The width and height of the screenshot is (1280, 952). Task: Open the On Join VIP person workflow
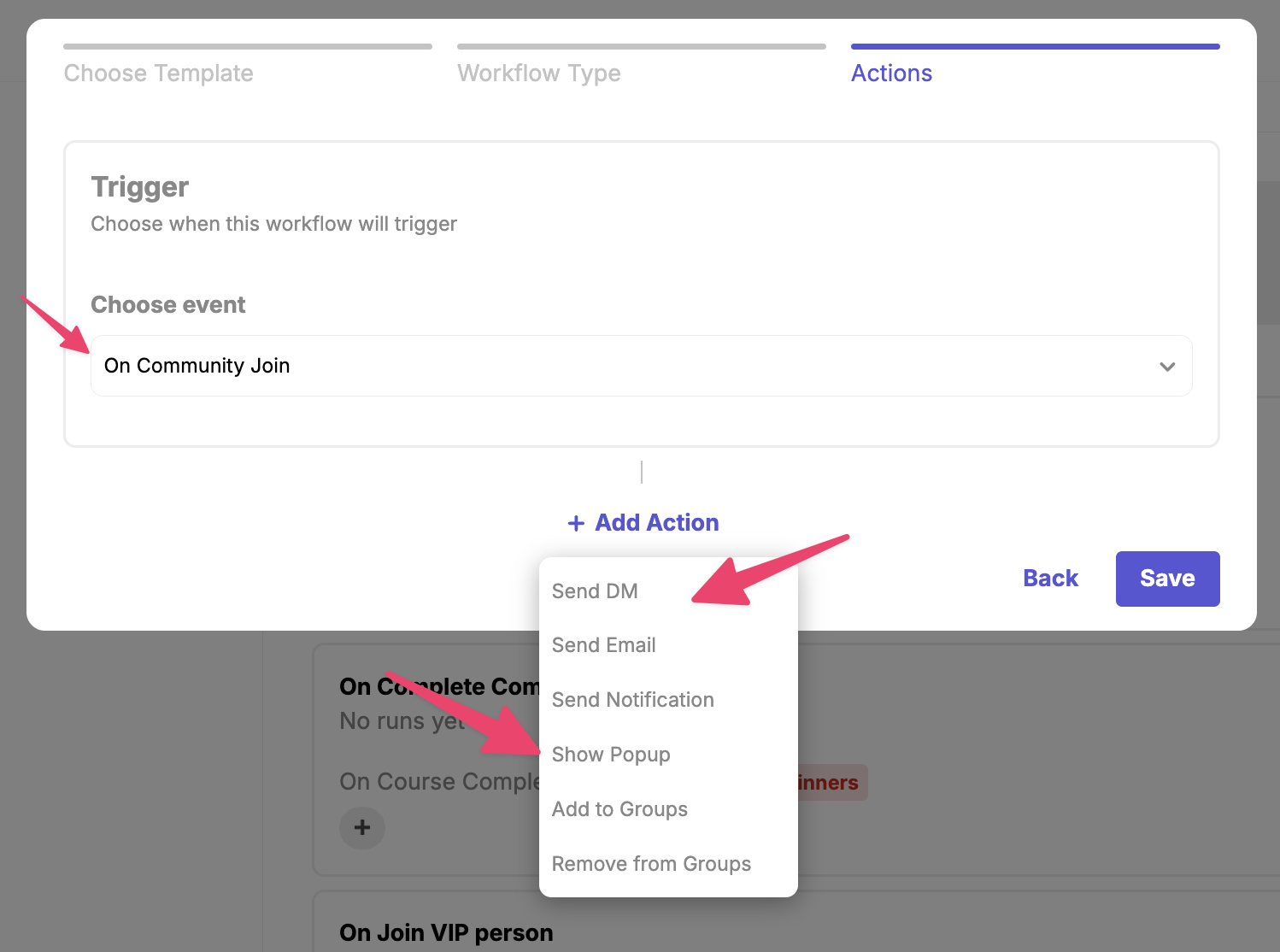click(x=446, y=932)
